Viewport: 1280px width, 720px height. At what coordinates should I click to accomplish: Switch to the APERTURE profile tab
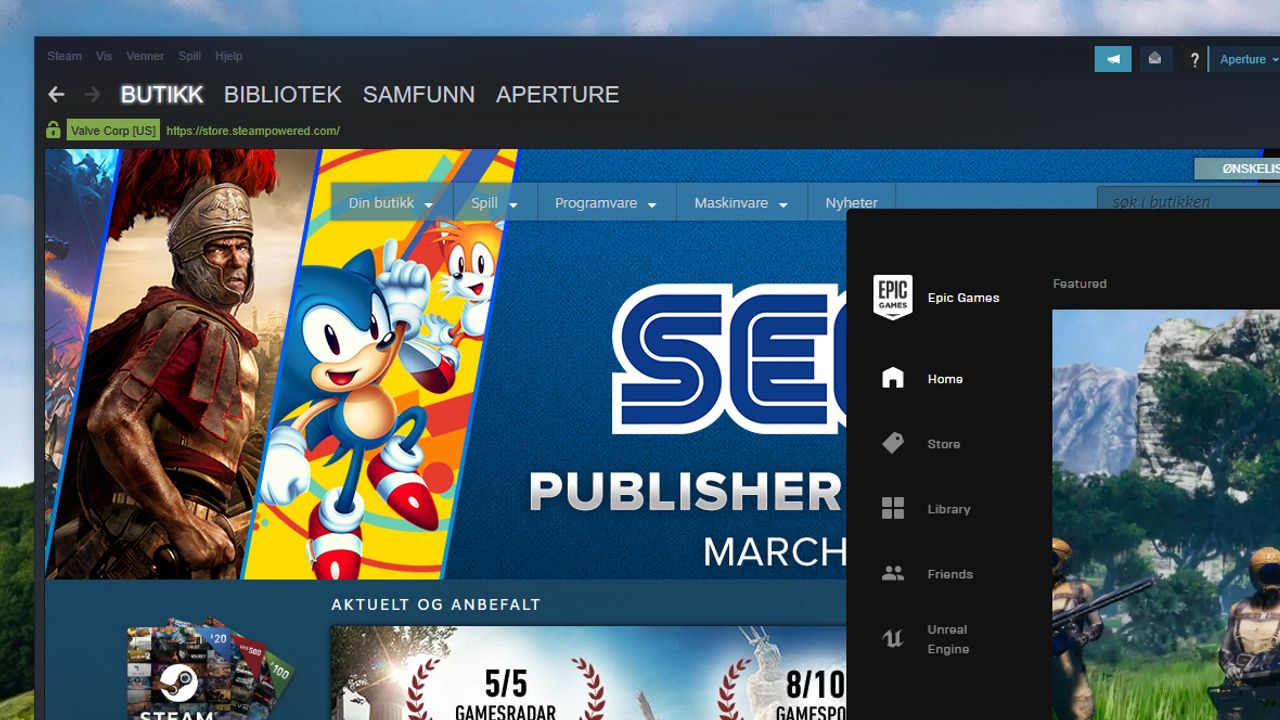[557, 95]
